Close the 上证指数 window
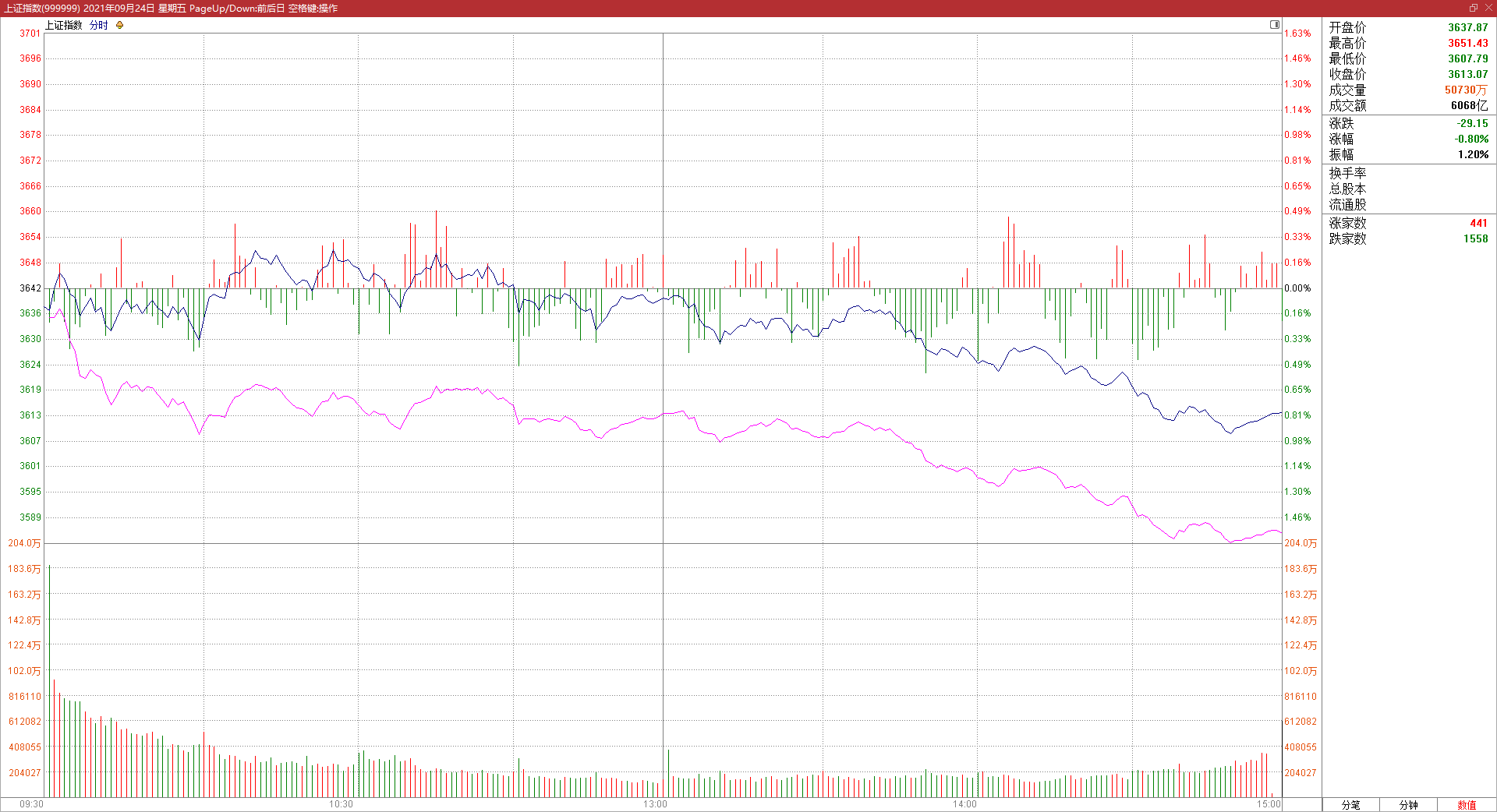Image resolution: width=1497 pixels, height=812 pixels. point(1488,8)
